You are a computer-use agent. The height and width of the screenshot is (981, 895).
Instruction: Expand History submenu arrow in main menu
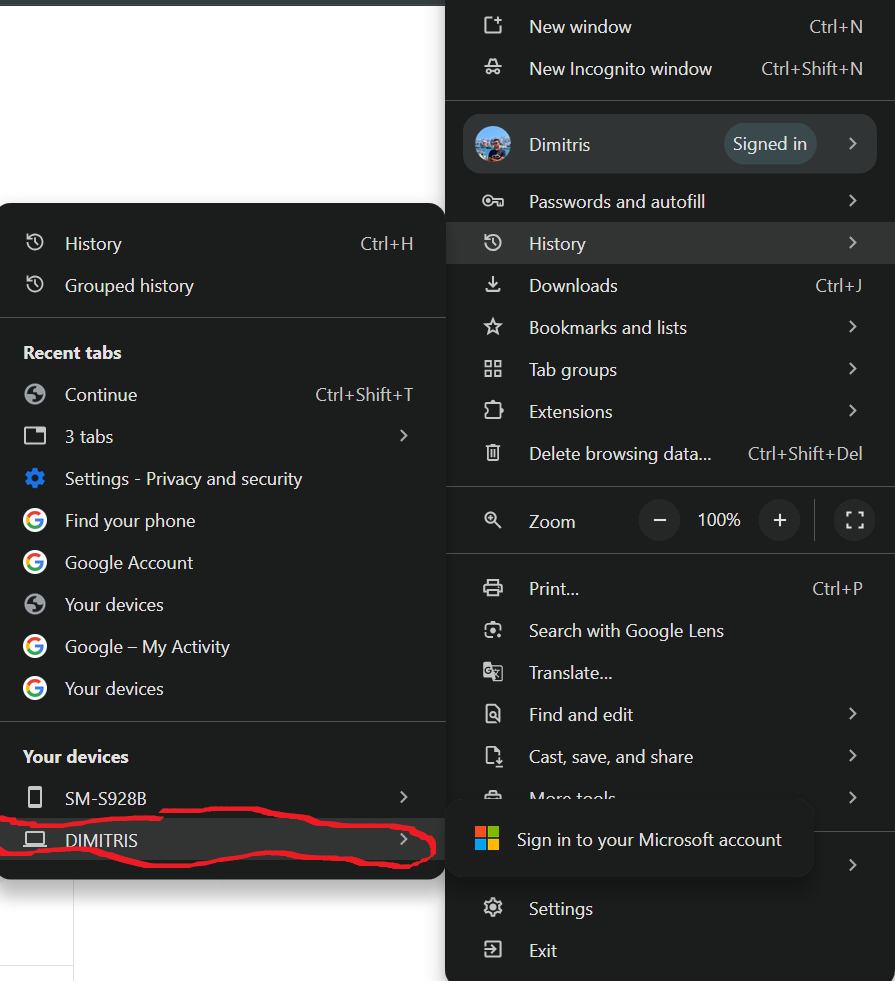click(x=852, y=243)
